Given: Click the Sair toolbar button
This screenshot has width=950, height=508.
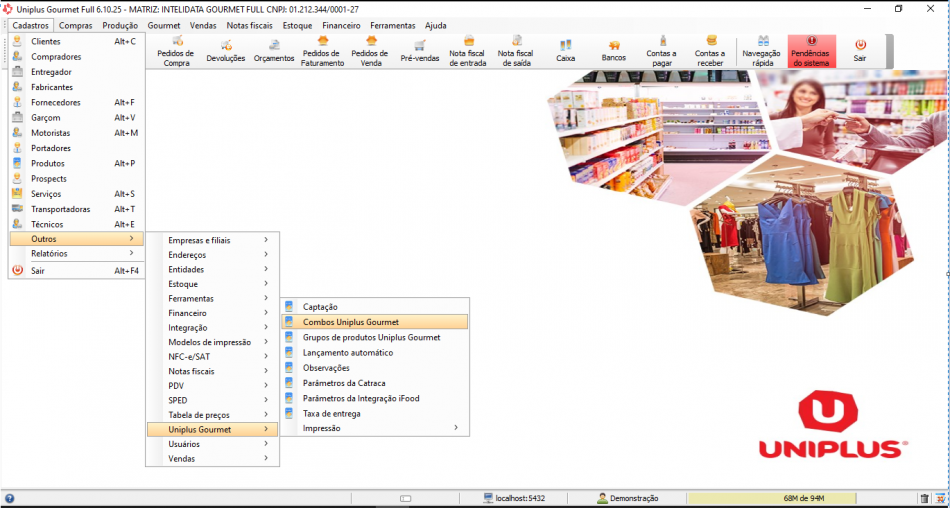Looking at the screenshot, I should tap(859, 52).
